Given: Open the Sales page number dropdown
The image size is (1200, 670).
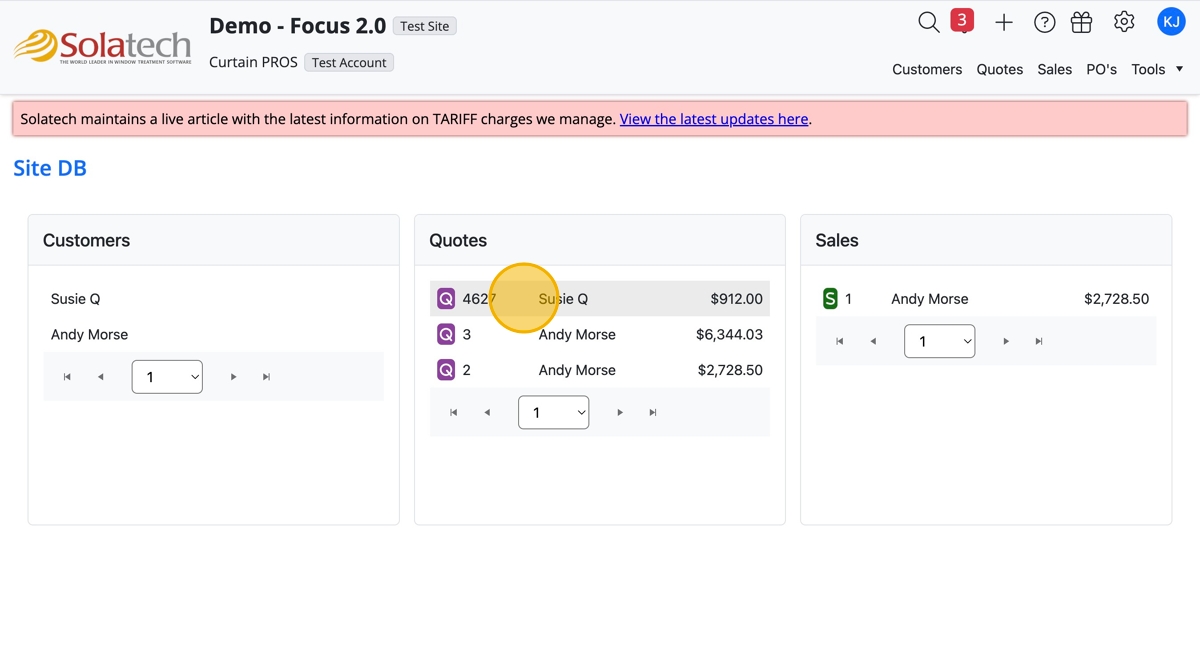Looking at the screenshot, I should 939,341.
